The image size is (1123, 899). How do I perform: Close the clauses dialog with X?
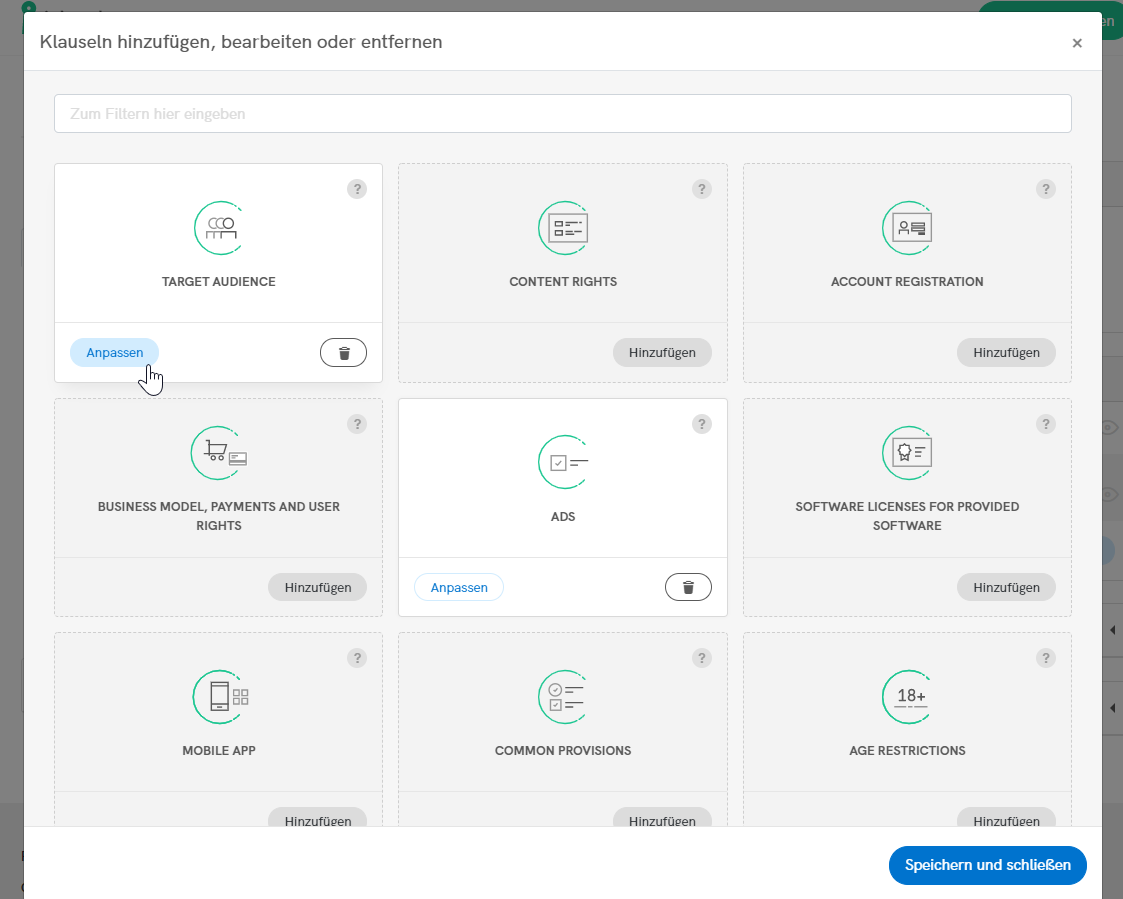[1077, 43]
